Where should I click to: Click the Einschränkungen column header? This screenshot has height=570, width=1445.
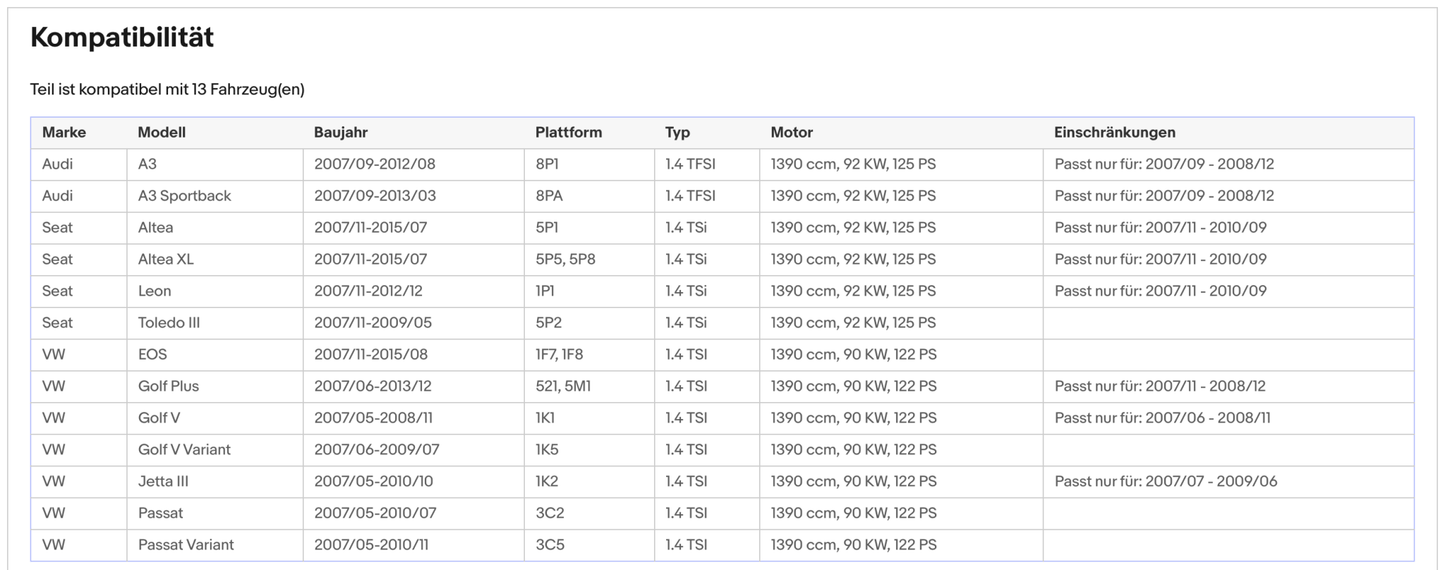tap(1114, 132)
